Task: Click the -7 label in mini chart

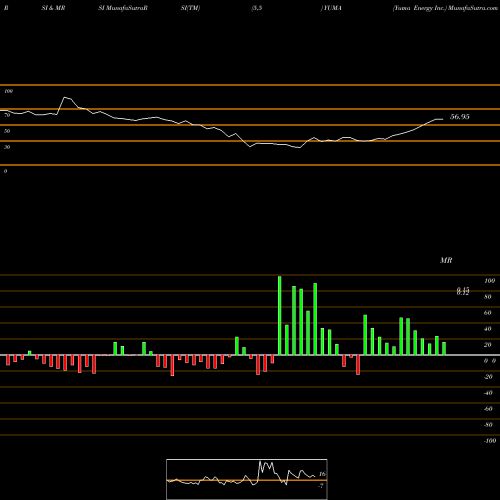Action: pyautogui.click(x=321, y=486)
